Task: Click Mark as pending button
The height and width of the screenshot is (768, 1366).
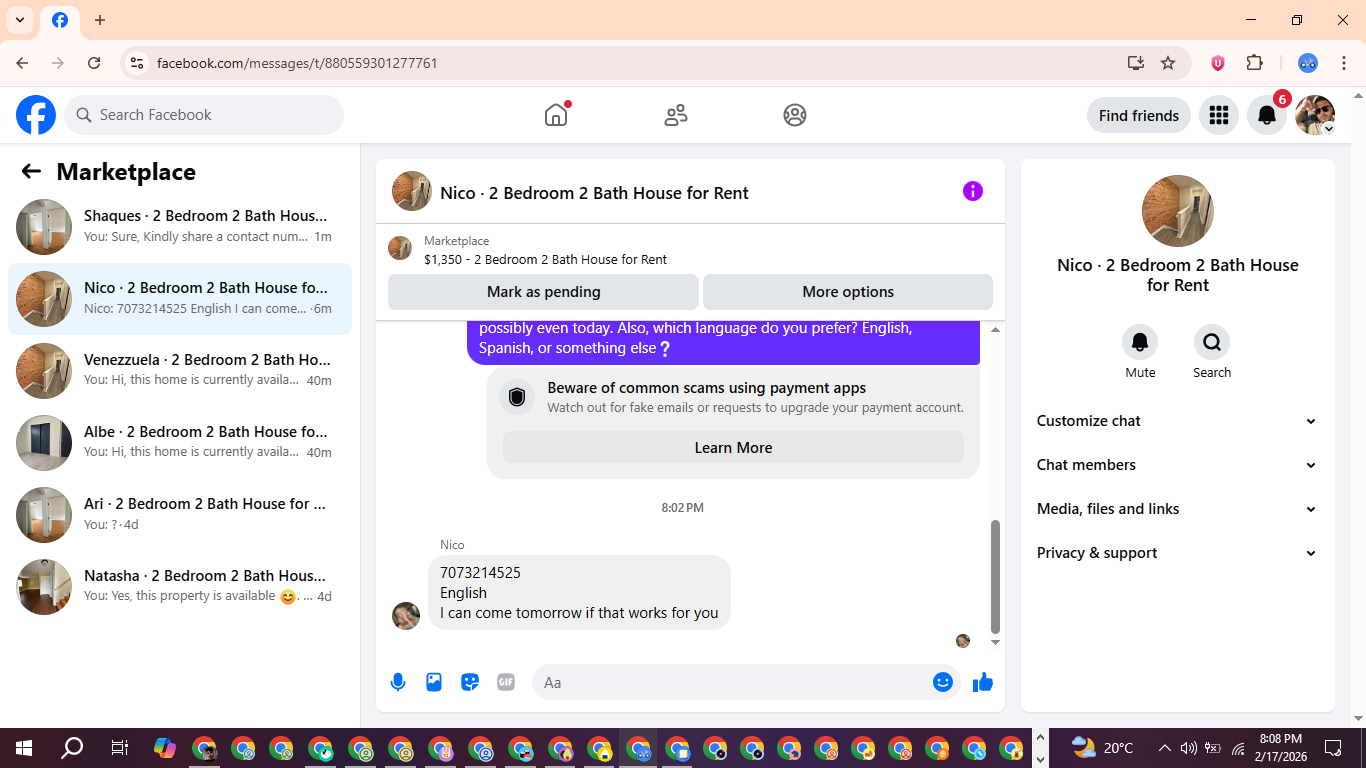Action: pos(543,292)
